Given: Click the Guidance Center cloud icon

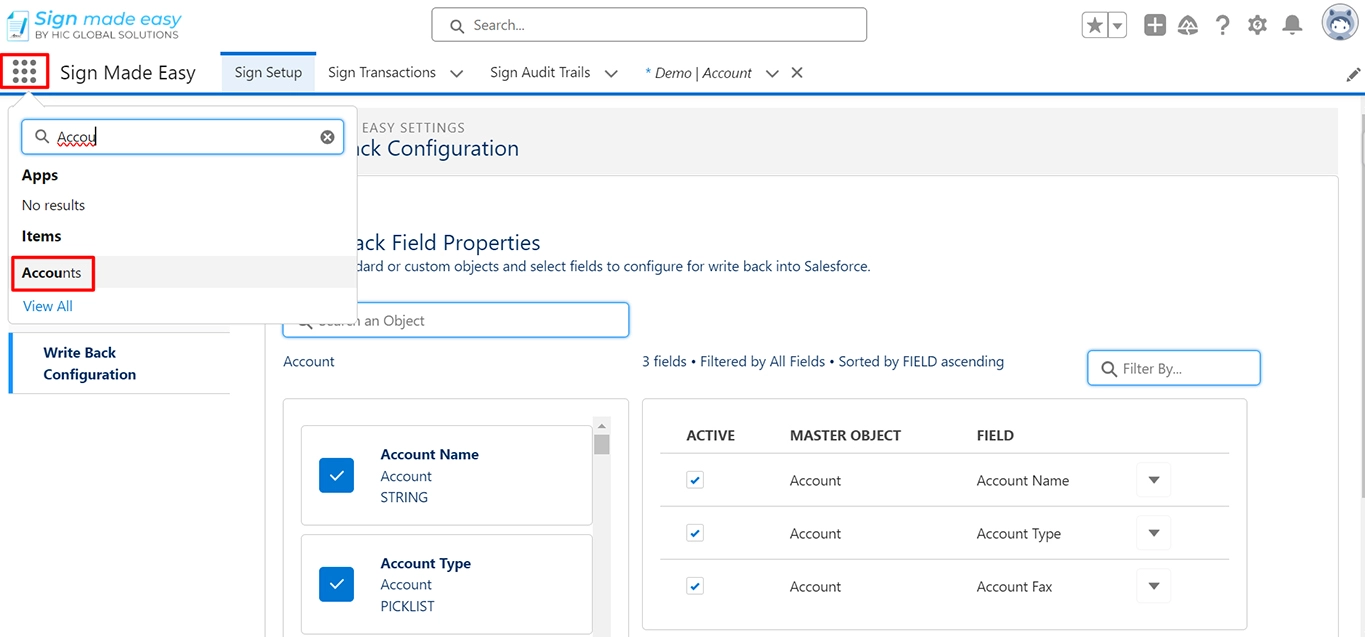Looking at the screenshot, I should point(1188,26).
